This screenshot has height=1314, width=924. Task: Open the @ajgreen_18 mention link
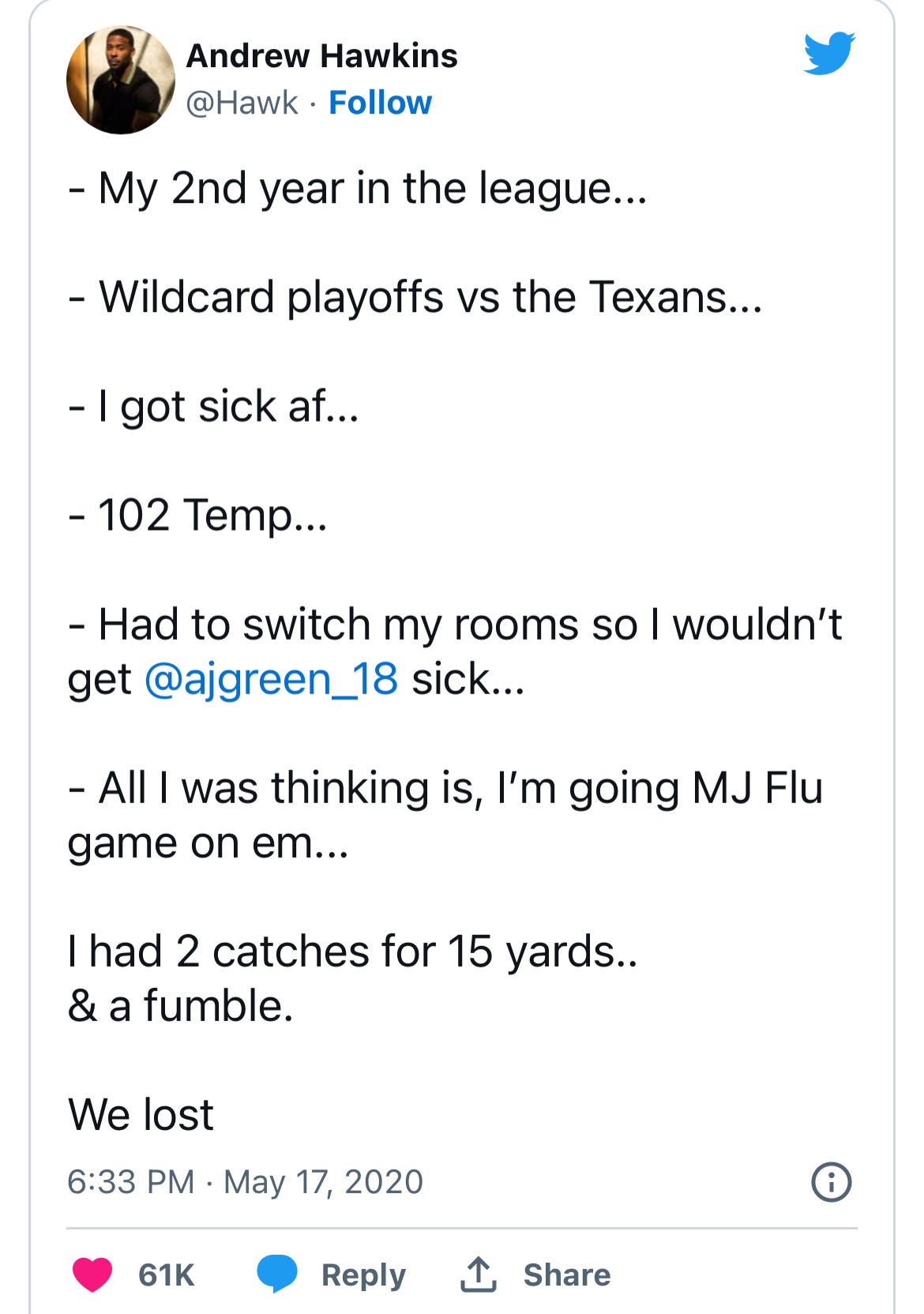pyautogui.click(x=272, y=679)
